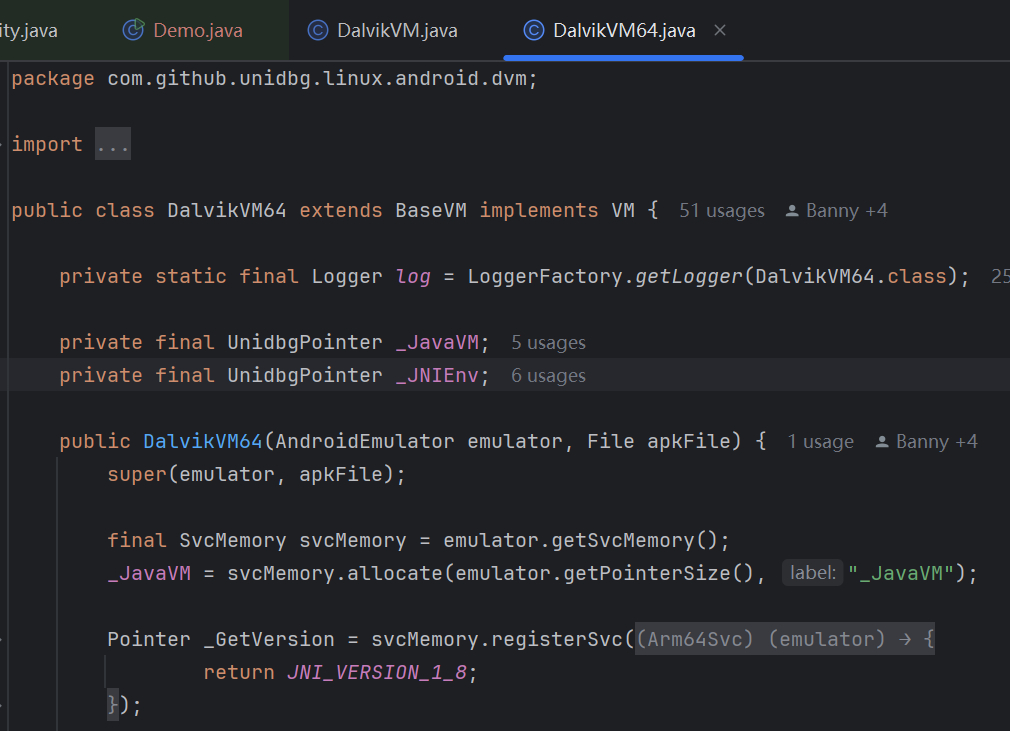Image resolution: width=1010 pixels, height=731 pixels.
Task: Click the VM interface name after implements
Action: click(623, 211)
